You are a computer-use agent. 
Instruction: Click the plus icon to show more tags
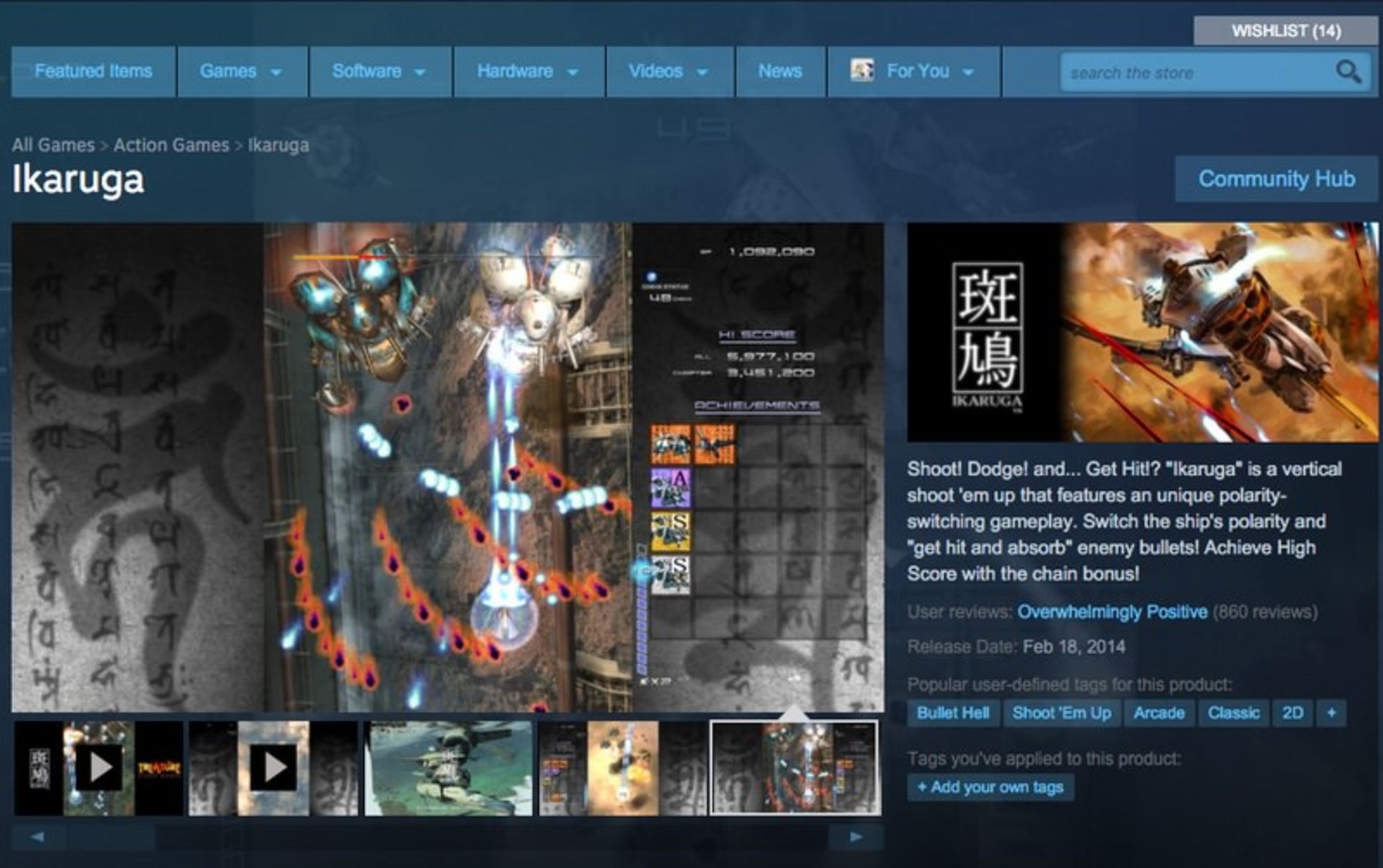(x=1331, y=713)
